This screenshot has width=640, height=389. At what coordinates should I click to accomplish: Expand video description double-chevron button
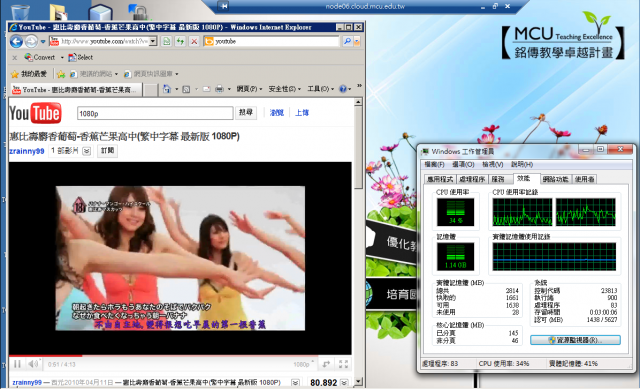[x=295, y=383]
